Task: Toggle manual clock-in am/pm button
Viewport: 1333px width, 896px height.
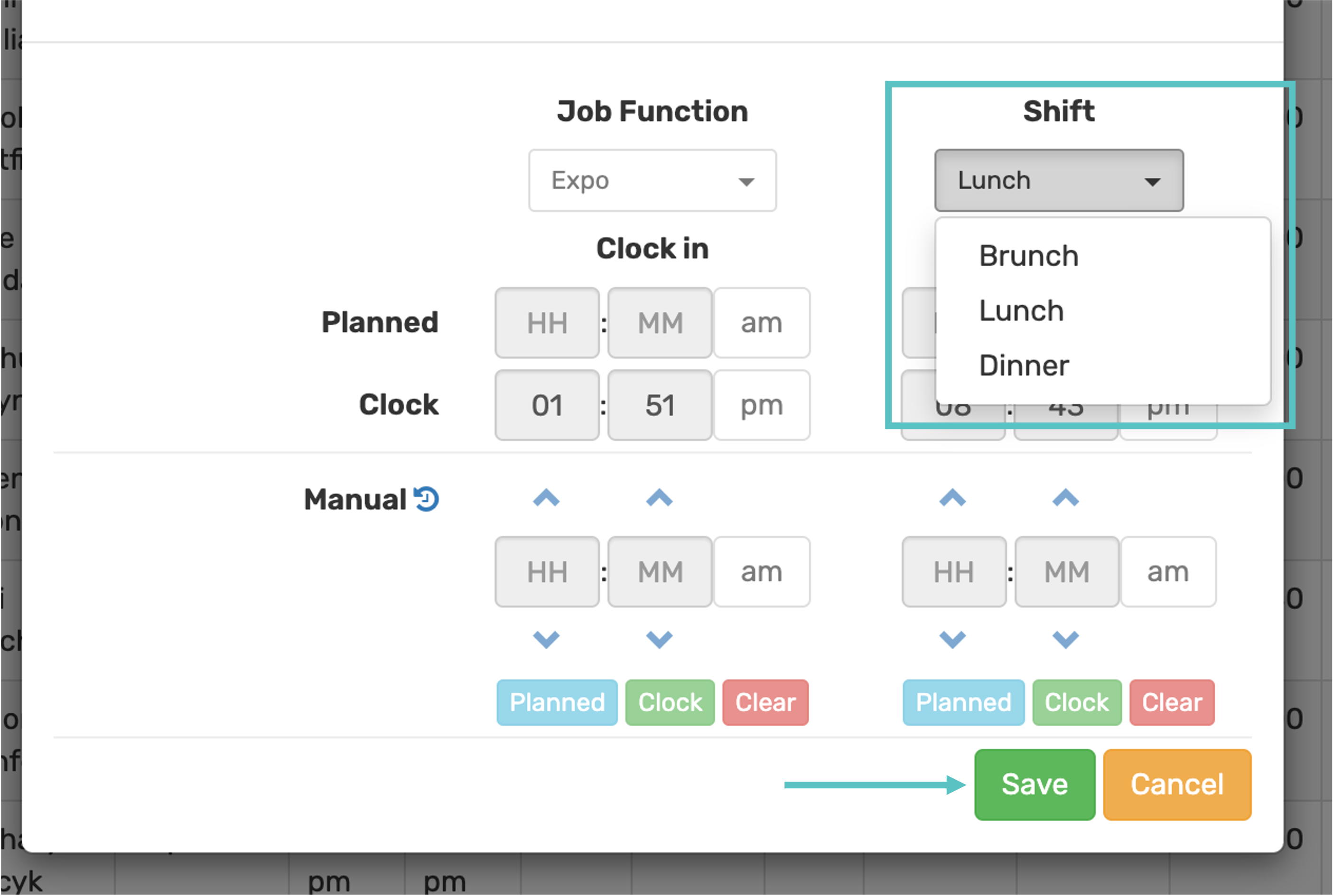Action: click(762, 571)
